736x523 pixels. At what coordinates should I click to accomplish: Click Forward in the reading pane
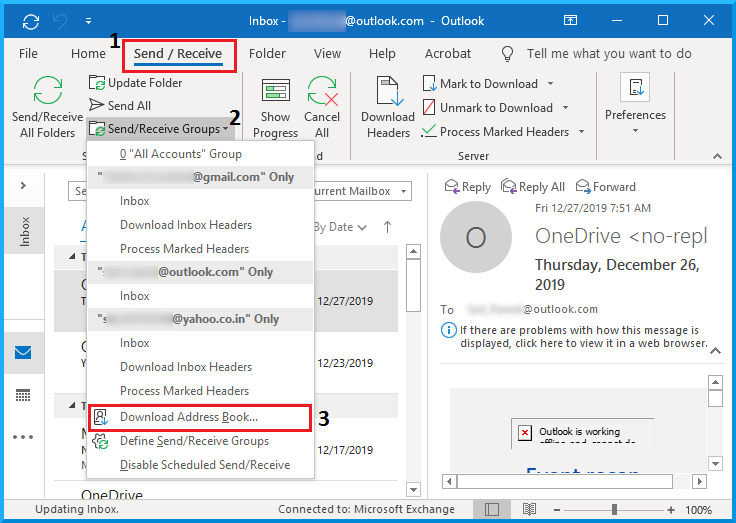(606, 187)
